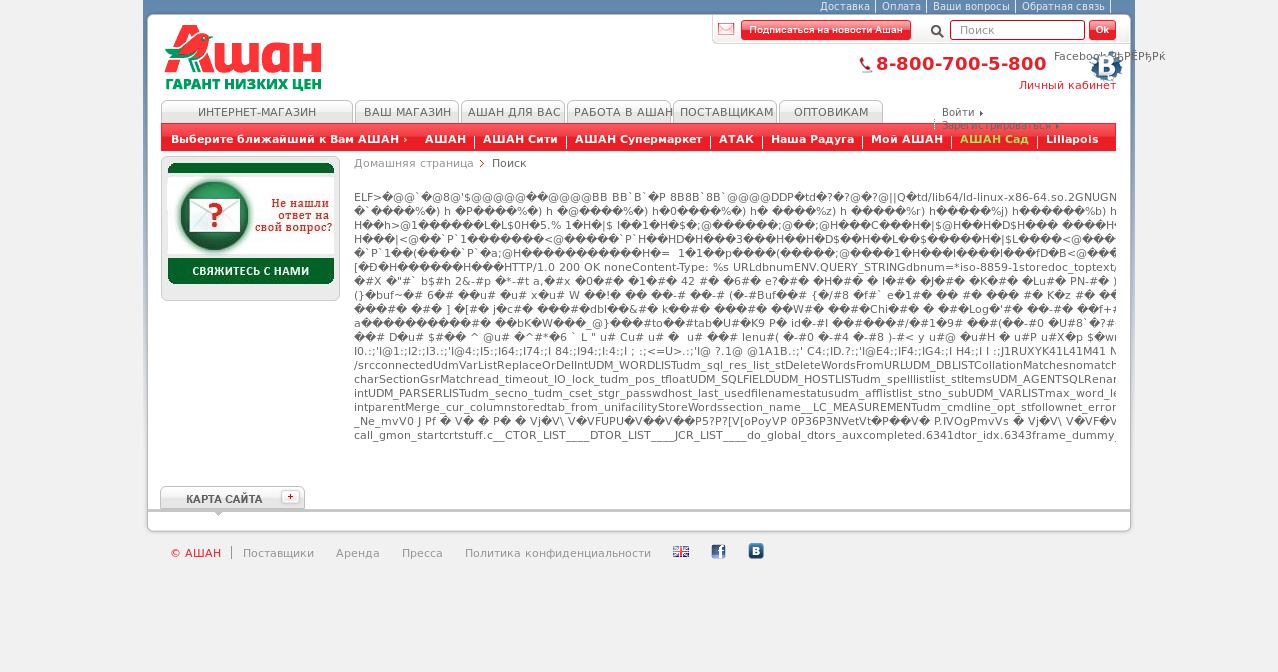
Task: Click the Ашан logo
Action: point(243,58)
